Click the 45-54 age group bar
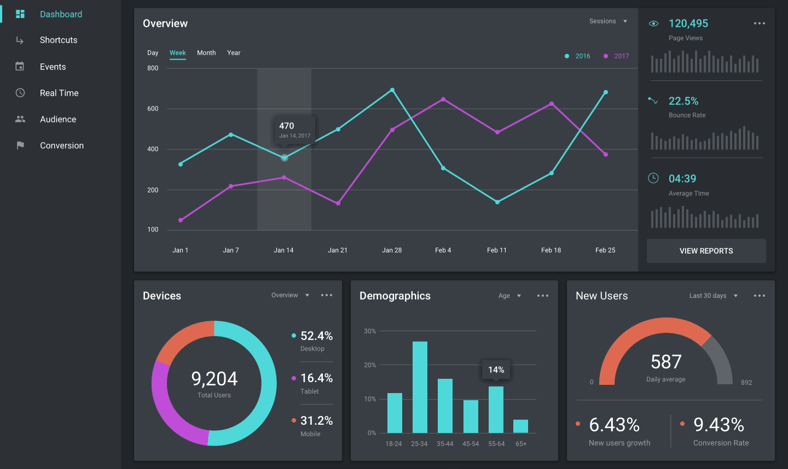Screen dimensions: 788x469 470,416
